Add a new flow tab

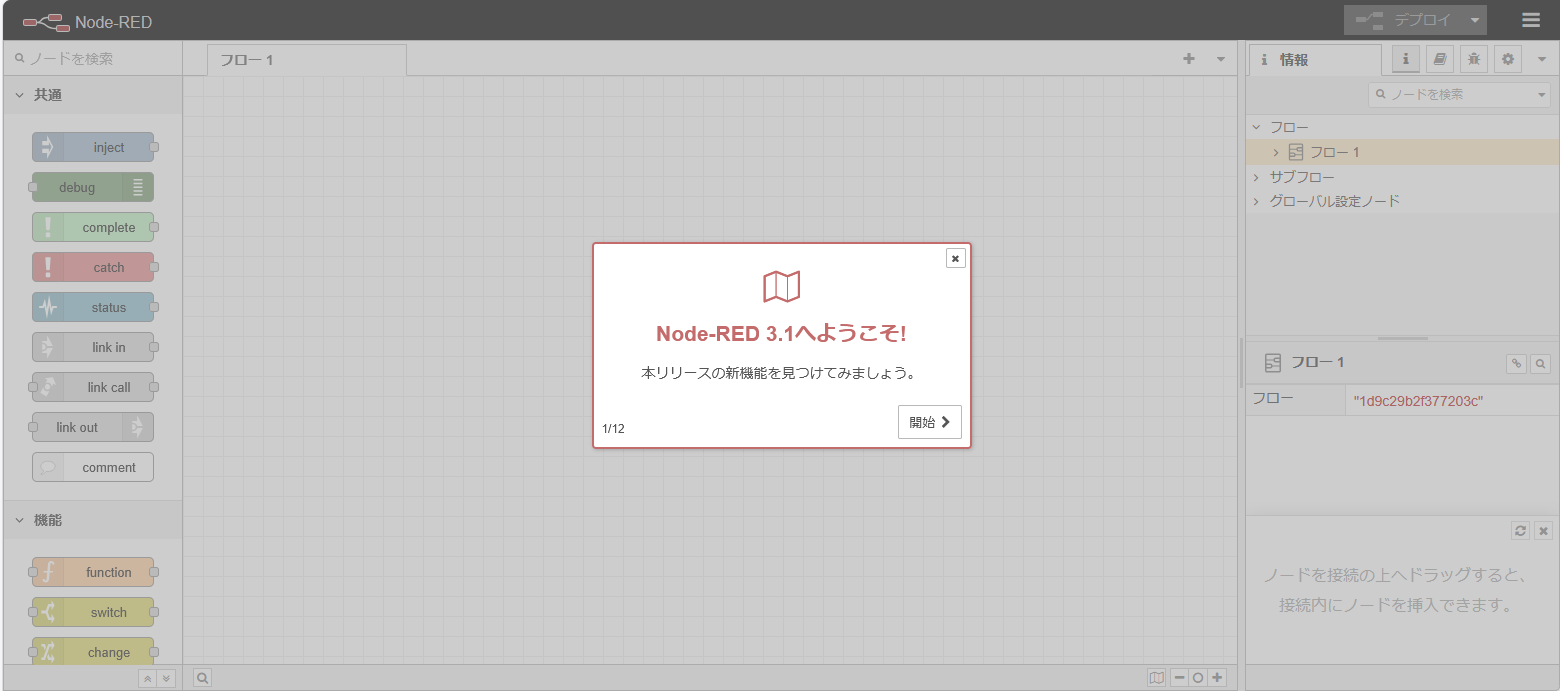pyautogui.click(x=1189, y=59)
